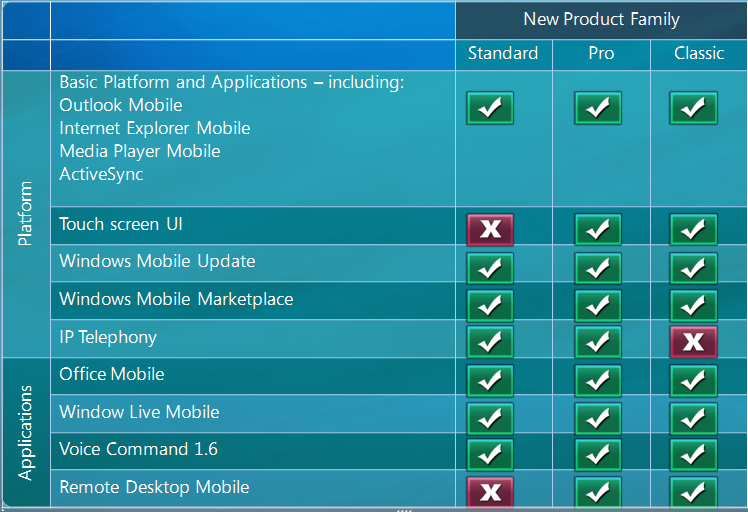Click Pro checkmark for Window Live Mobile
The image size is (748, 512).
click(x=598, y=418)
